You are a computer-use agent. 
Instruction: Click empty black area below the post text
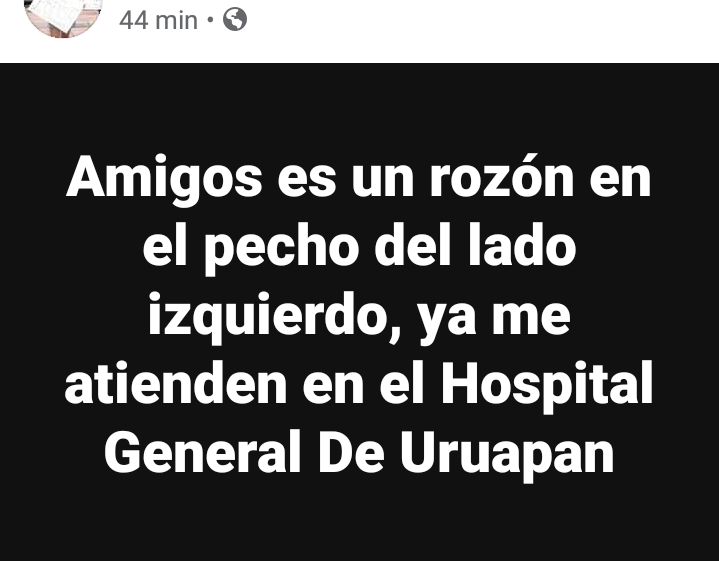tap(360, 523)
